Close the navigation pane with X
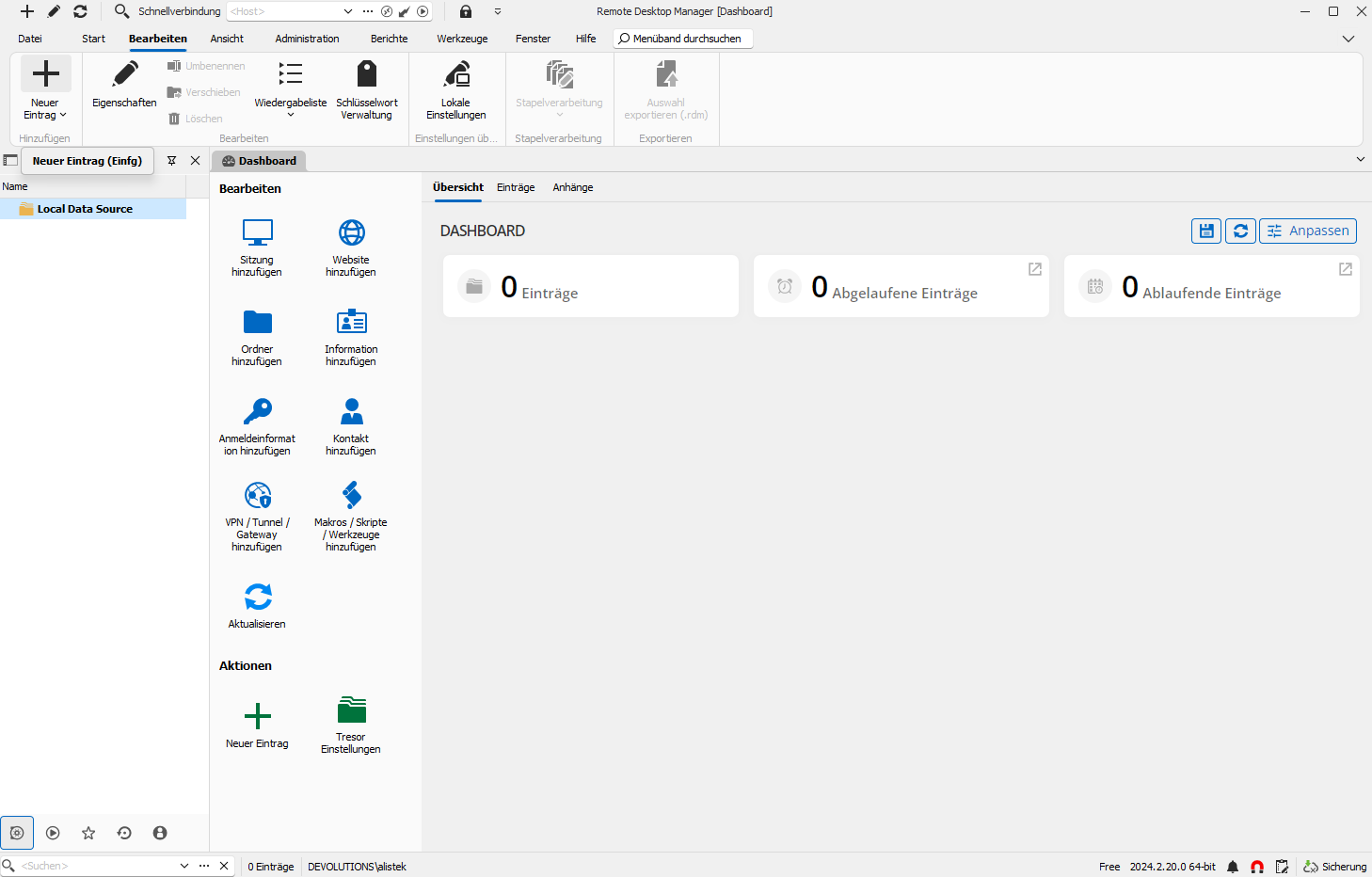Viewport: 1372px width, 877px height. (x=195, y=161)
